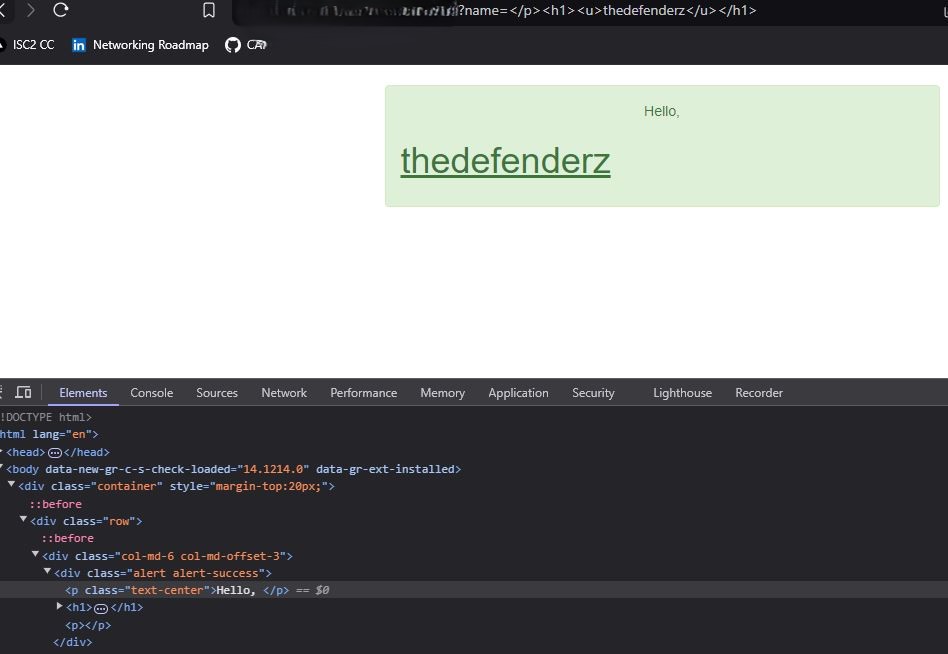This screenshot has width=948, height=654.
Task: Collapse the div class container node
Action: (11, 485)
